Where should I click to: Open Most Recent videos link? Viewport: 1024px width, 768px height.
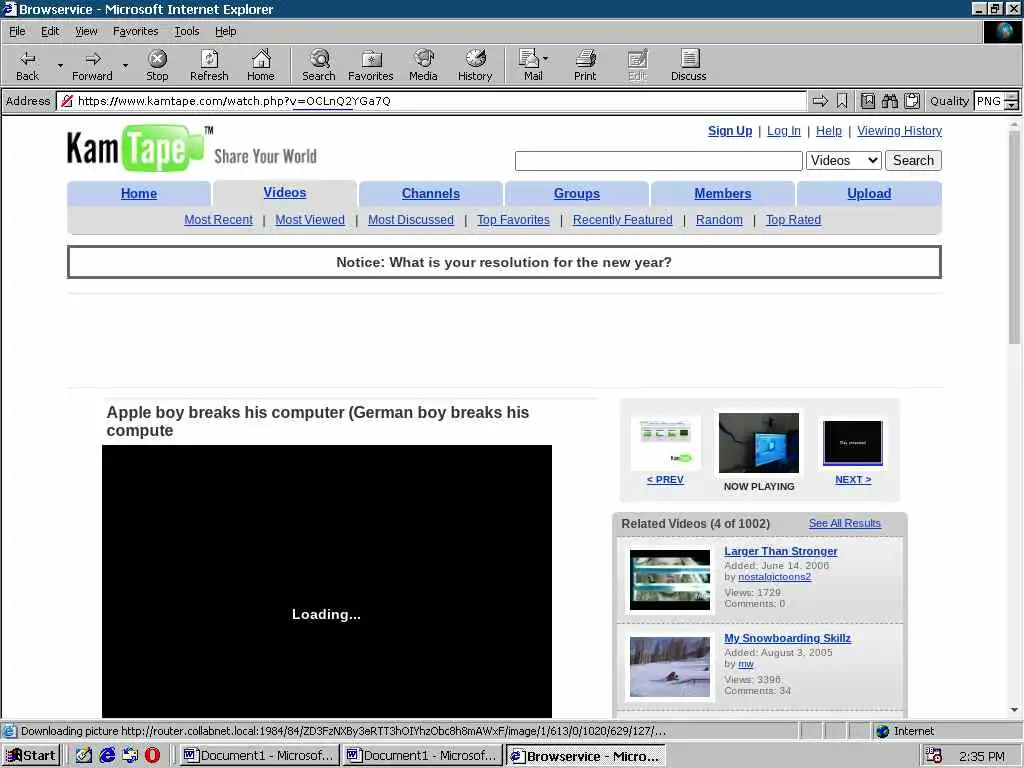218,220
